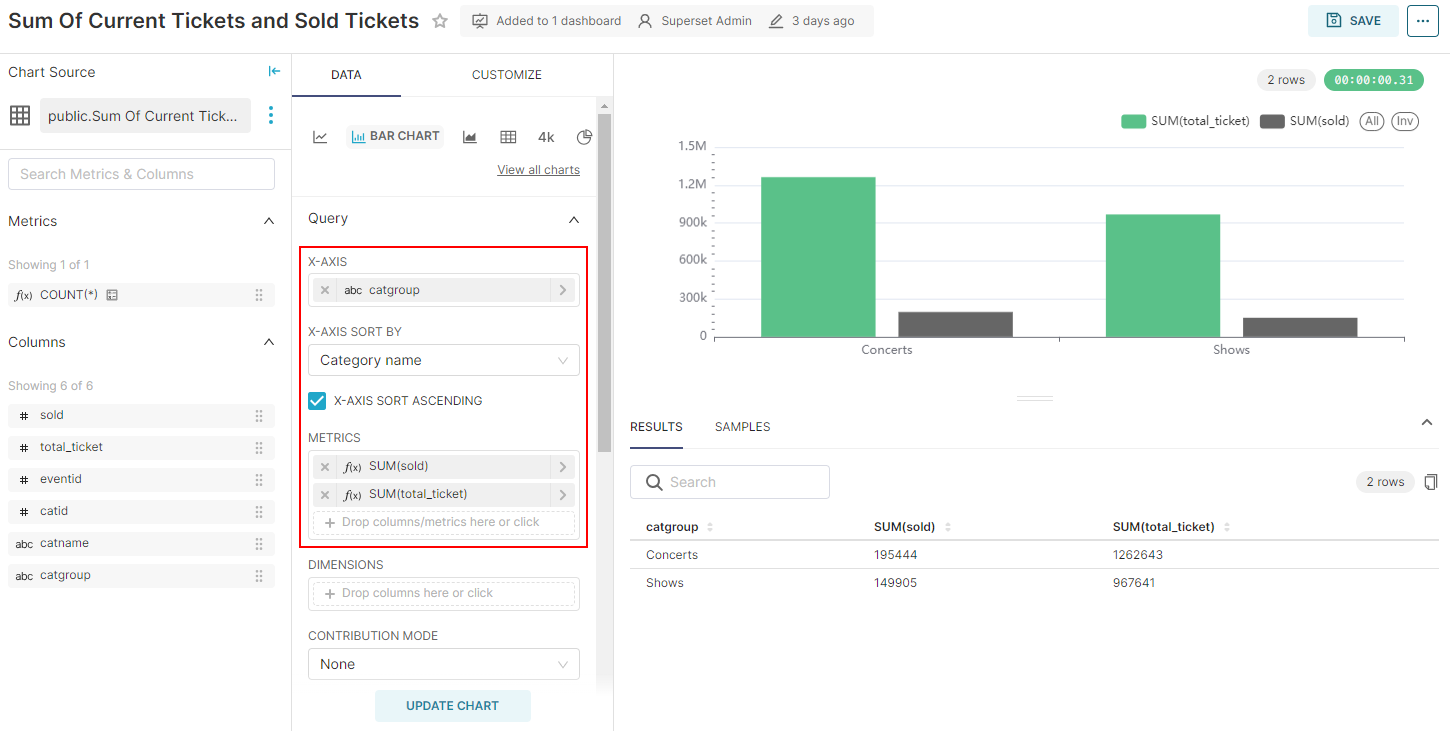Toggle SUM(total_ticket) legend series

click(1186, 121)
